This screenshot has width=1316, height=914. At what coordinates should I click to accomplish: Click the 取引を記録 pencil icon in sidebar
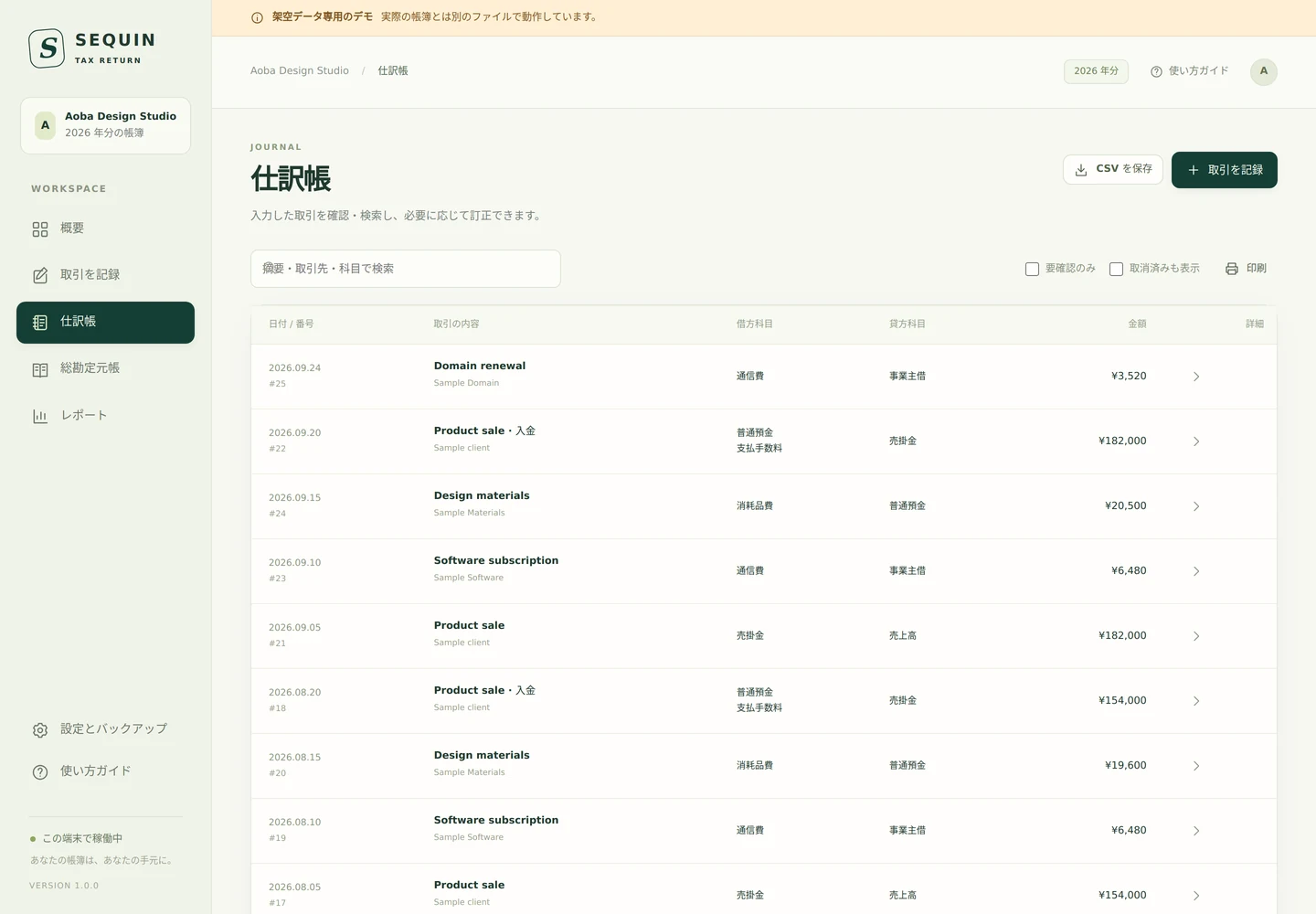(x=40, y=276)
